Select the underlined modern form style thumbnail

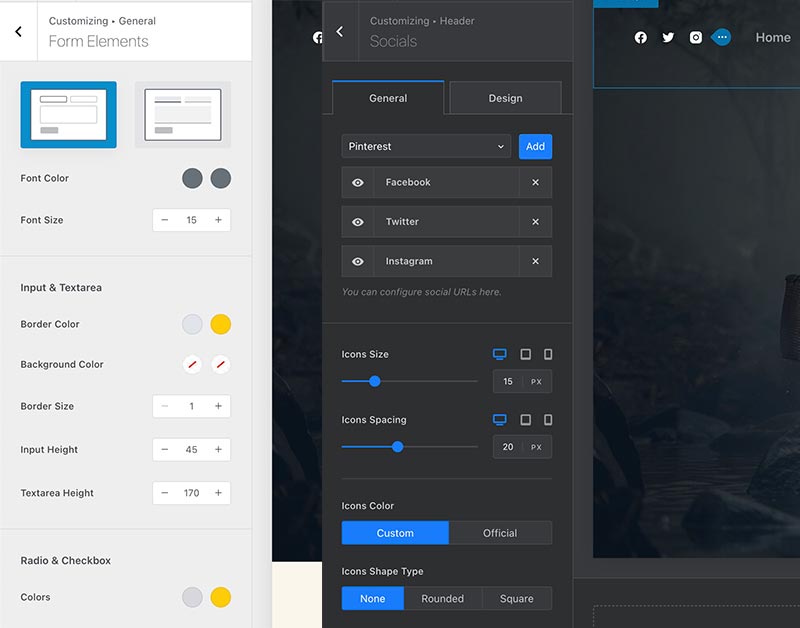[x=183, y=115]
